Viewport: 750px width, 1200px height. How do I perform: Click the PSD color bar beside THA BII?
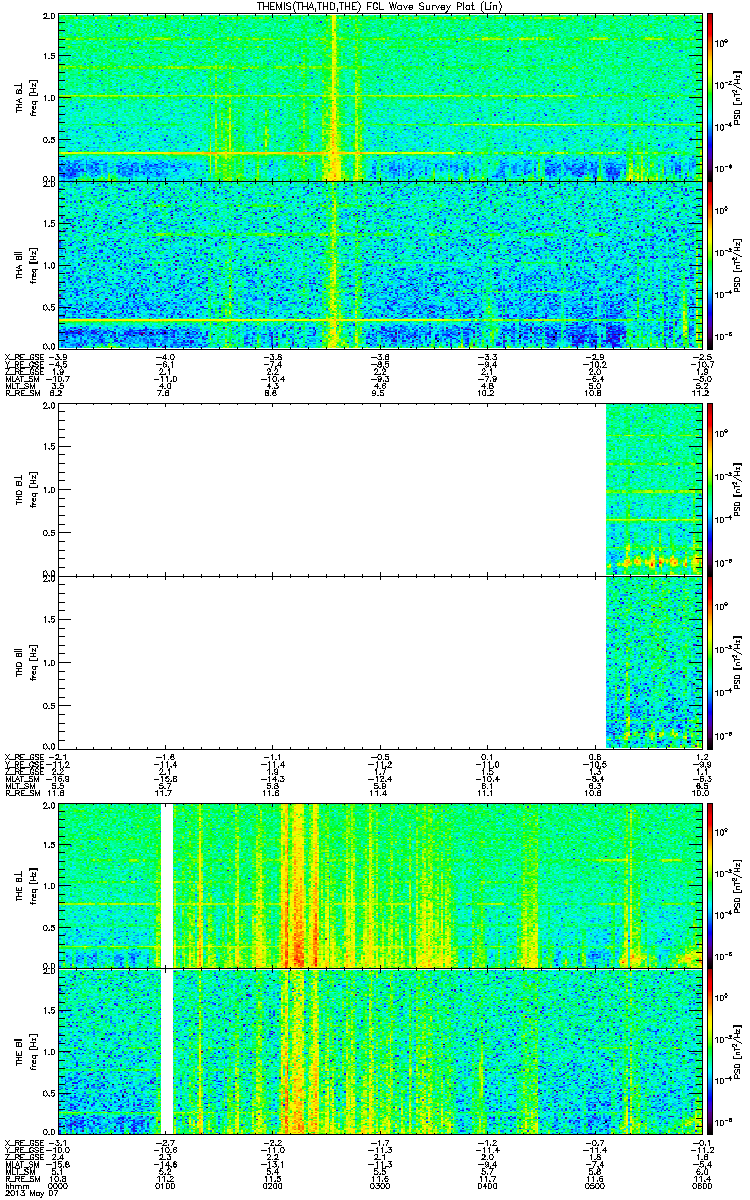[711, 265]
